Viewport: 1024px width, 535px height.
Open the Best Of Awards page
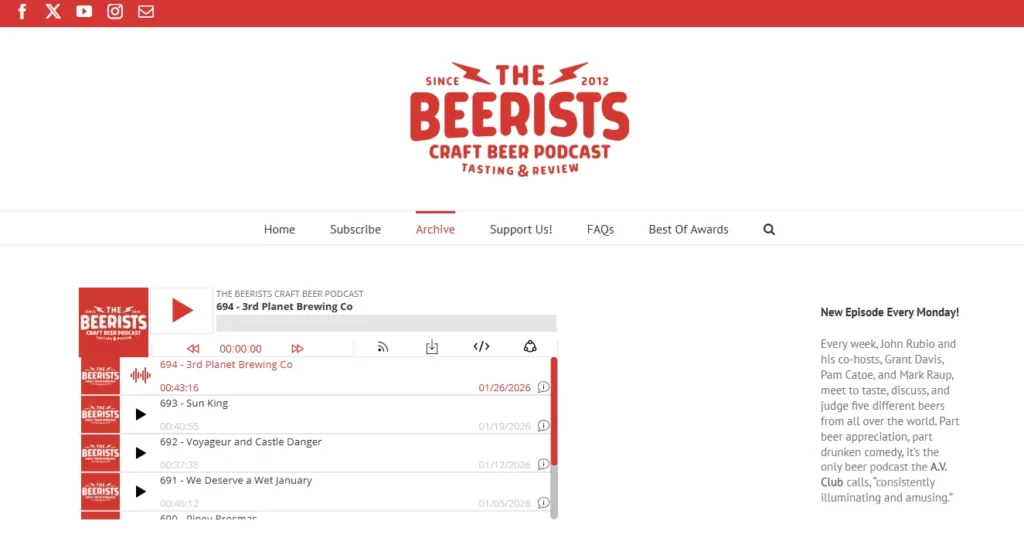[688, 229]
